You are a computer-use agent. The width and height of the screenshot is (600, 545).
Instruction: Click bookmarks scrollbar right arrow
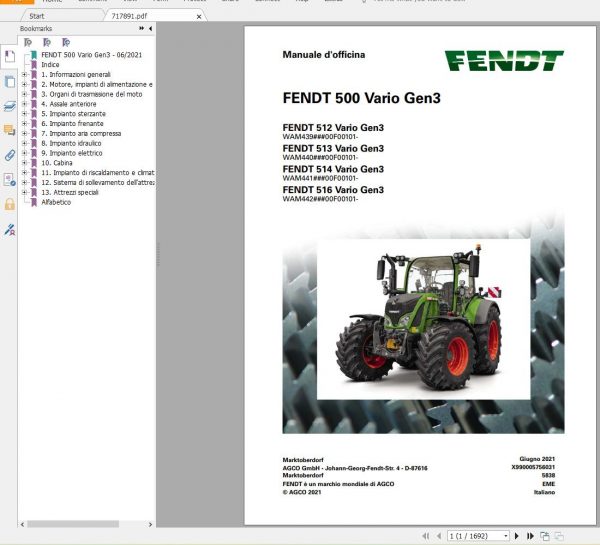pyautogui.click(x=150, y=524)
